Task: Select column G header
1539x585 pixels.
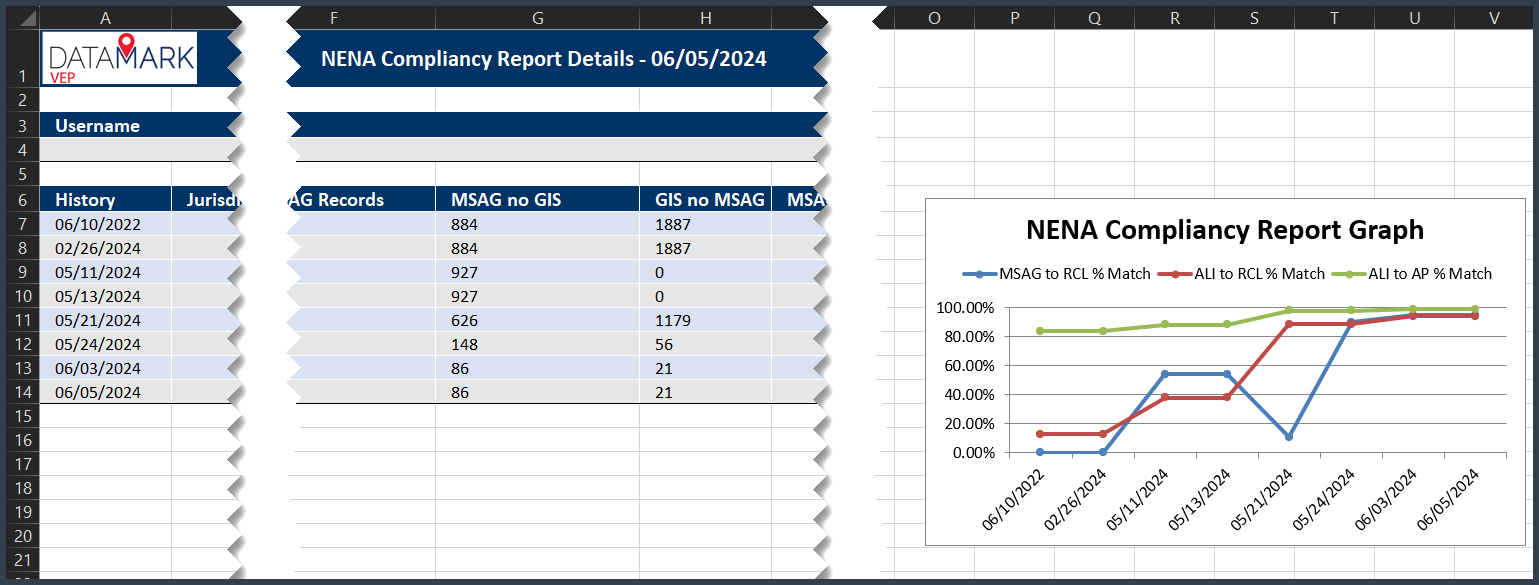Action: pyautogui.click(x=537, y=17)
